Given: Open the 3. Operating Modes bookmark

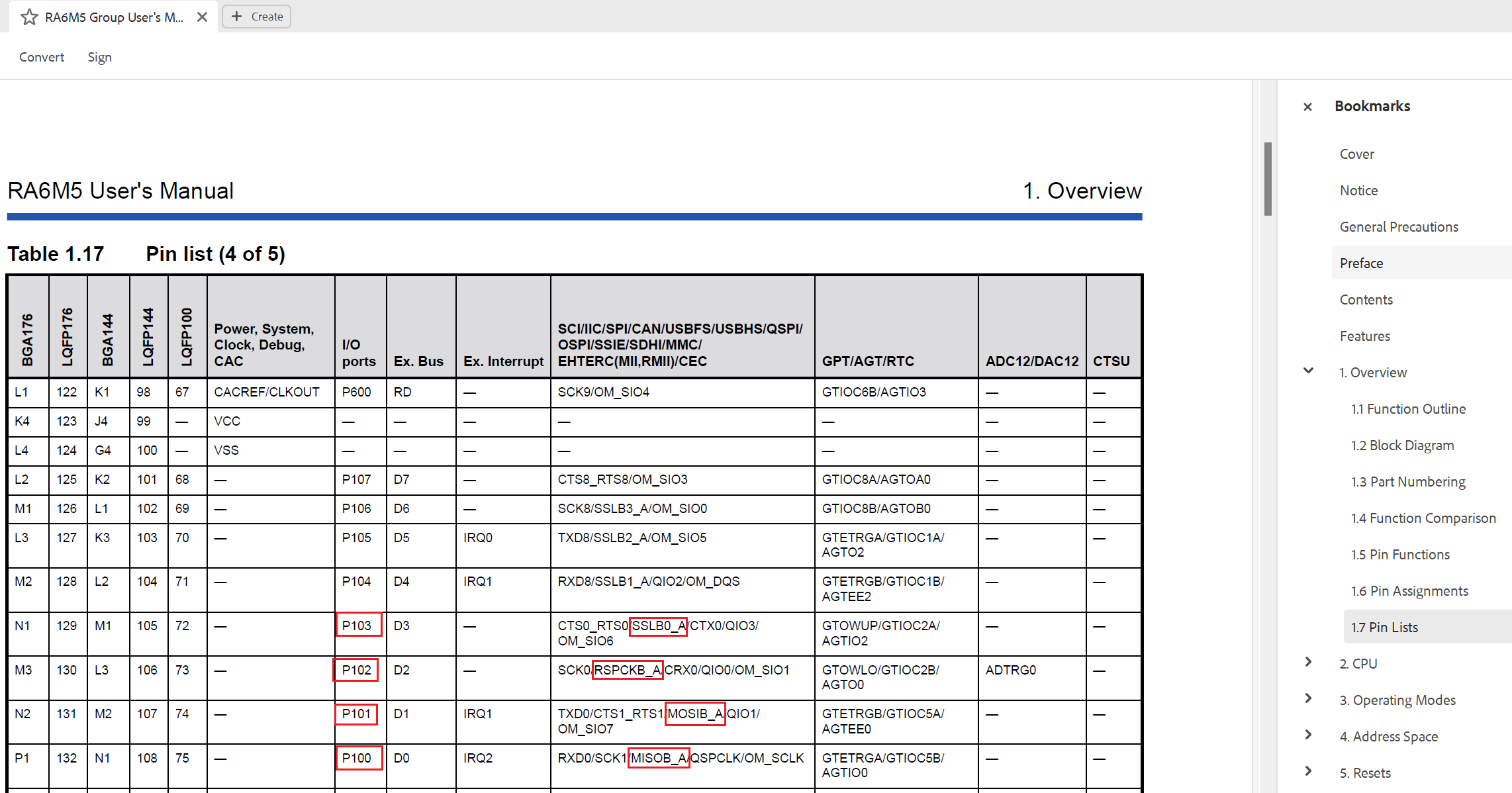Looking at the screenshot, I should click(1397, 700).
